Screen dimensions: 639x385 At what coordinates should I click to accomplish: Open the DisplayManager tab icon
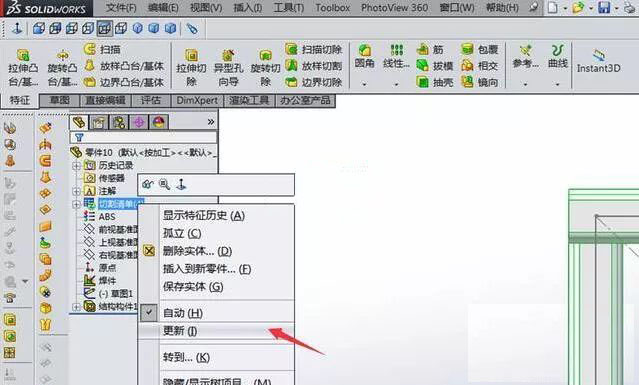[159, 122]
